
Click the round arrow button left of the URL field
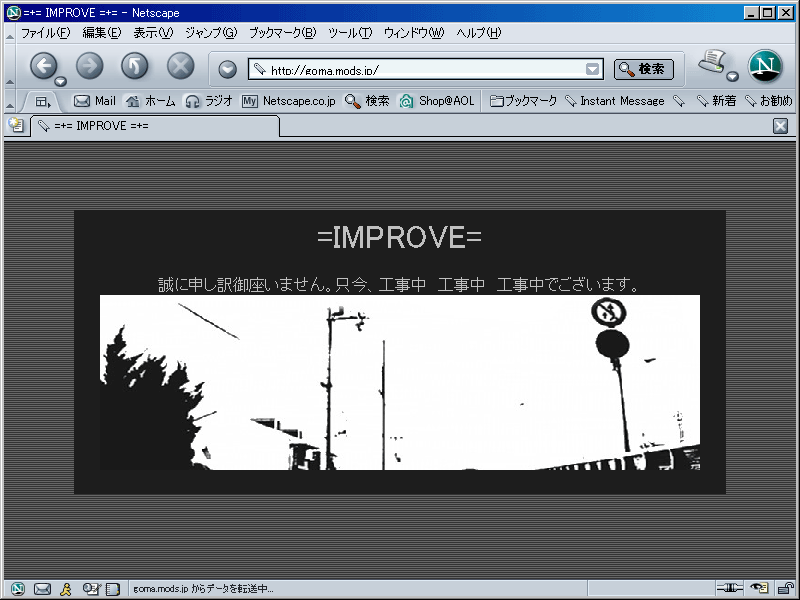pos(228,69)
